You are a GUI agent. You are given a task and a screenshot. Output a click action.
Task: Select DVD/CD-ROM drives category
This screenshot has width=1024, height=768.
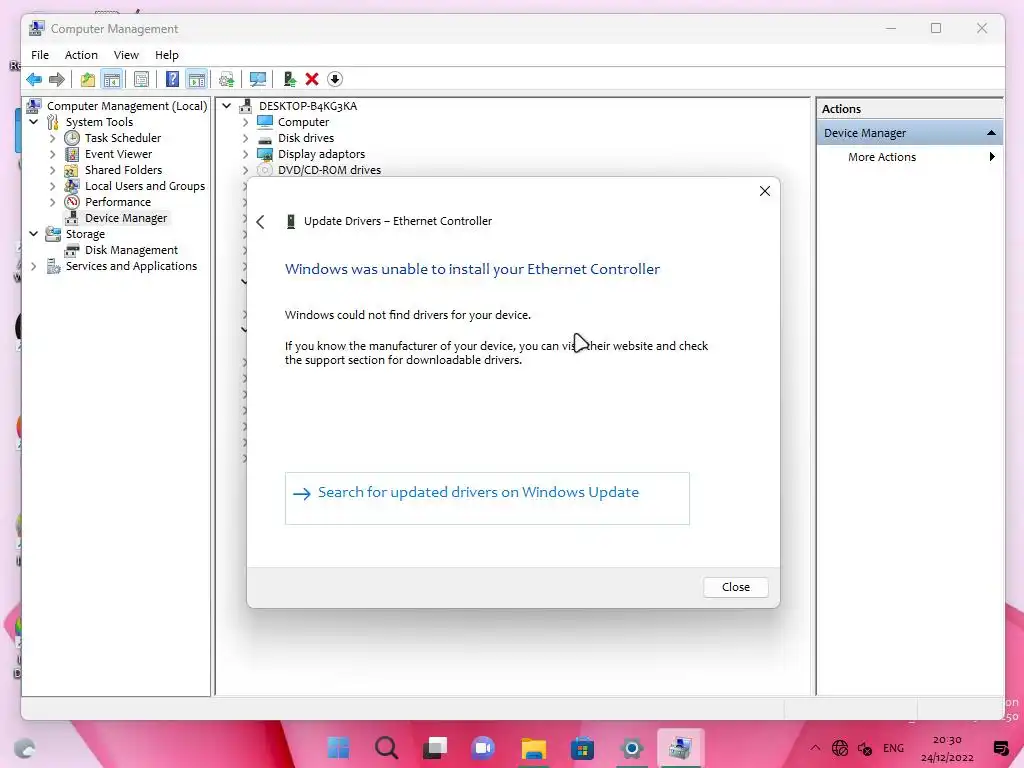(329, 170)
